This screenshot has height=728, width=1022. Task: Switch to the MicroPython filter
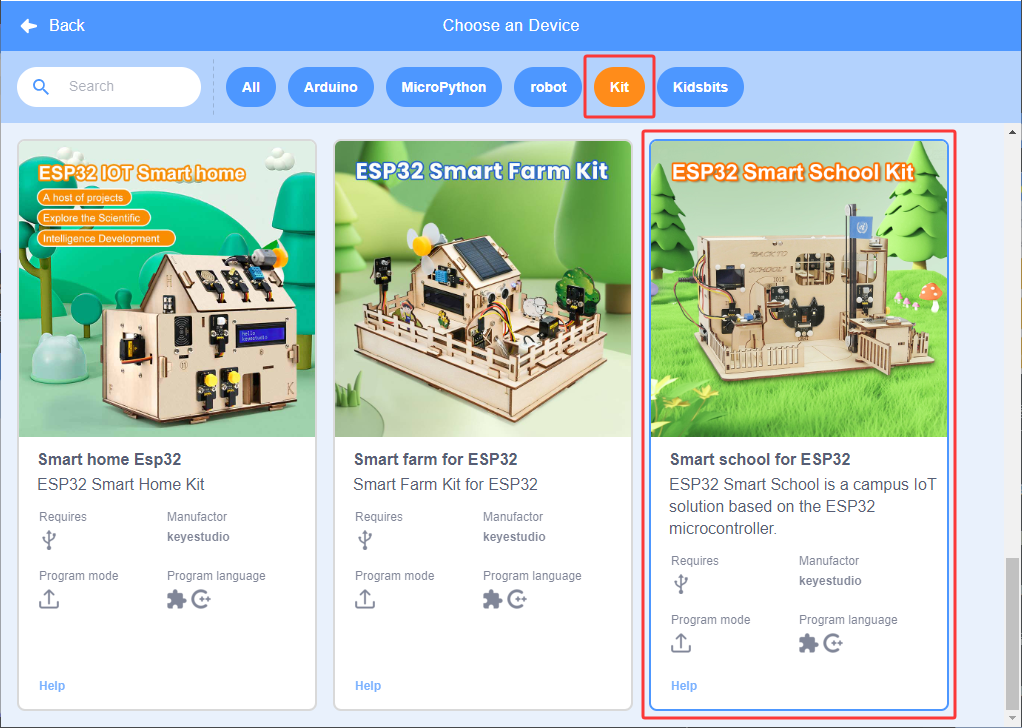coord(444,87)
